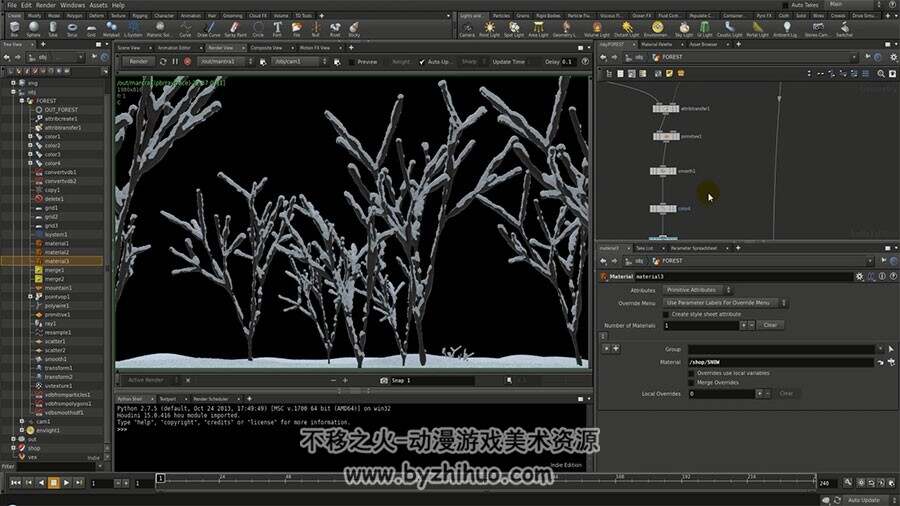
Task: Open the Attributes dropdown (Primitive Attributes)
Action: pos(697,290)
